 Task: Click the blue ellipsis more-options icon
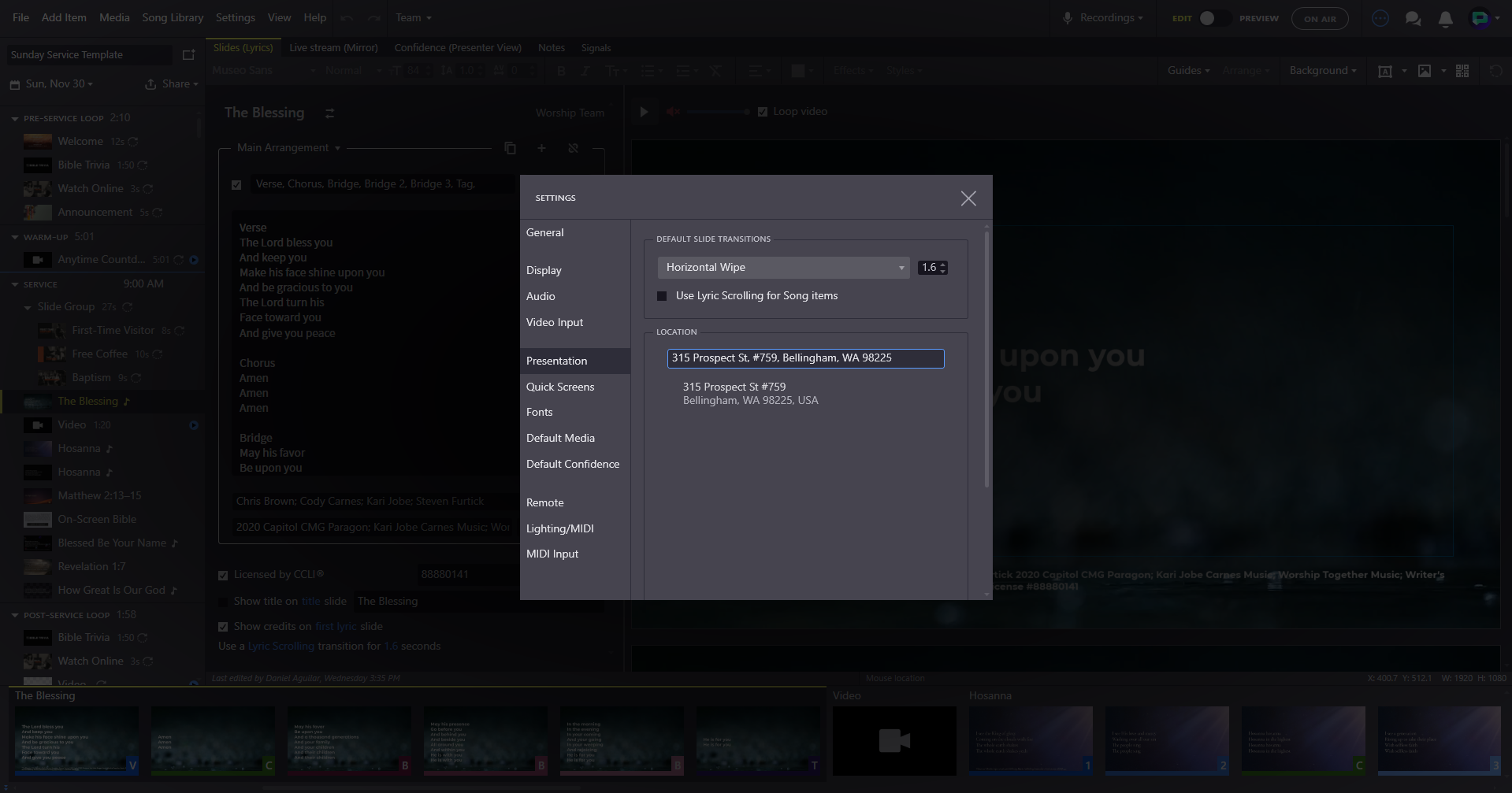pyautogui.click(x=1380, y=18)
